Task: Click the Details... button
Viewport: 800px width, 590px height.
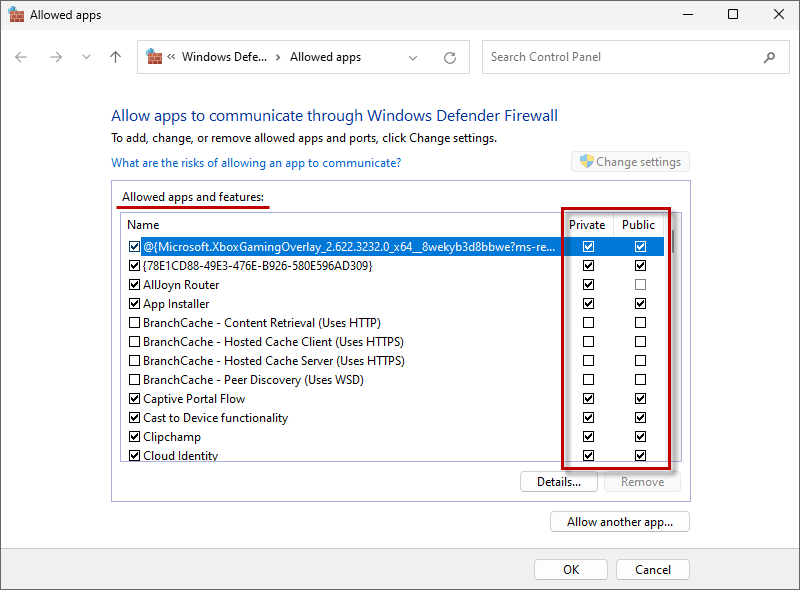Action: click(559, 482)
